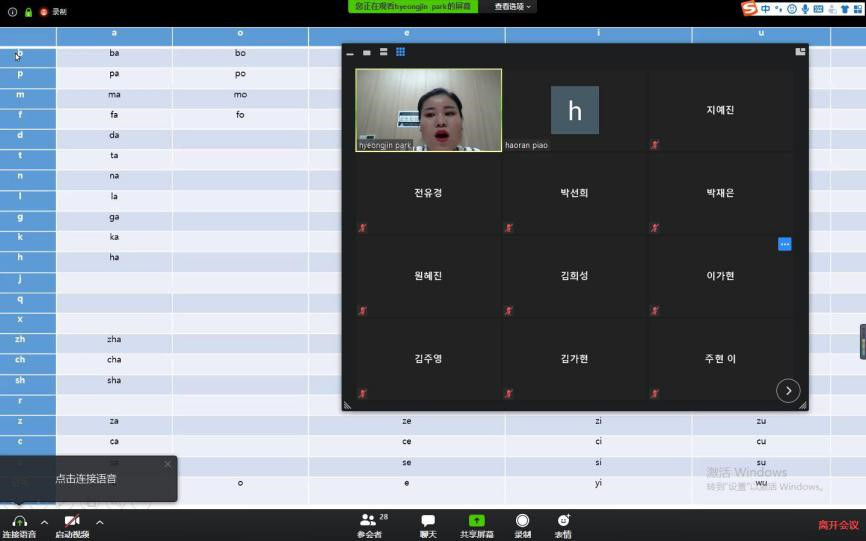This screenshot has height=541, width=866.
Task: Select the blue gallery grid view icon
Action: (400, 52)
